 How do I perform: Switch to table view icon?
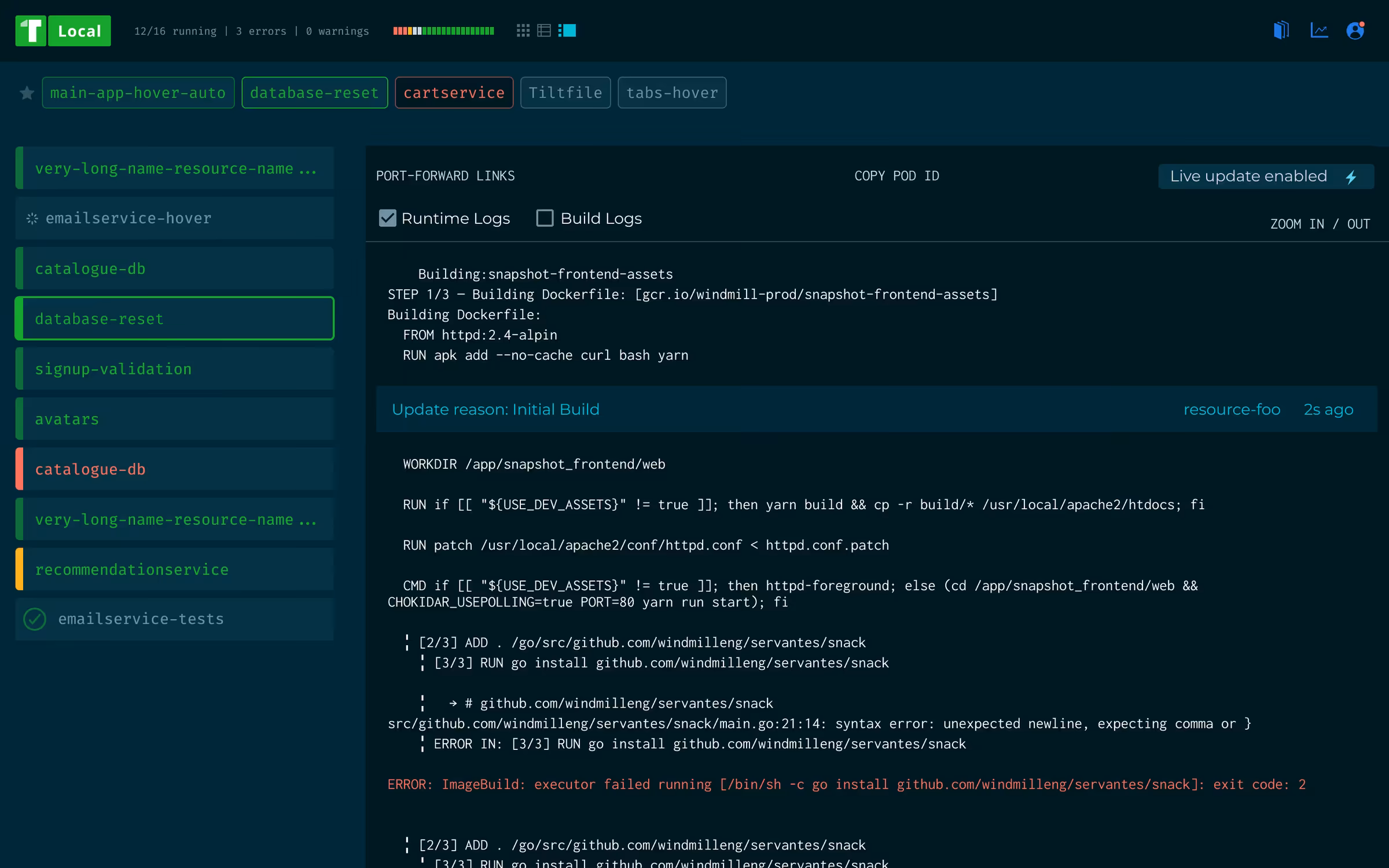[544, 31]
